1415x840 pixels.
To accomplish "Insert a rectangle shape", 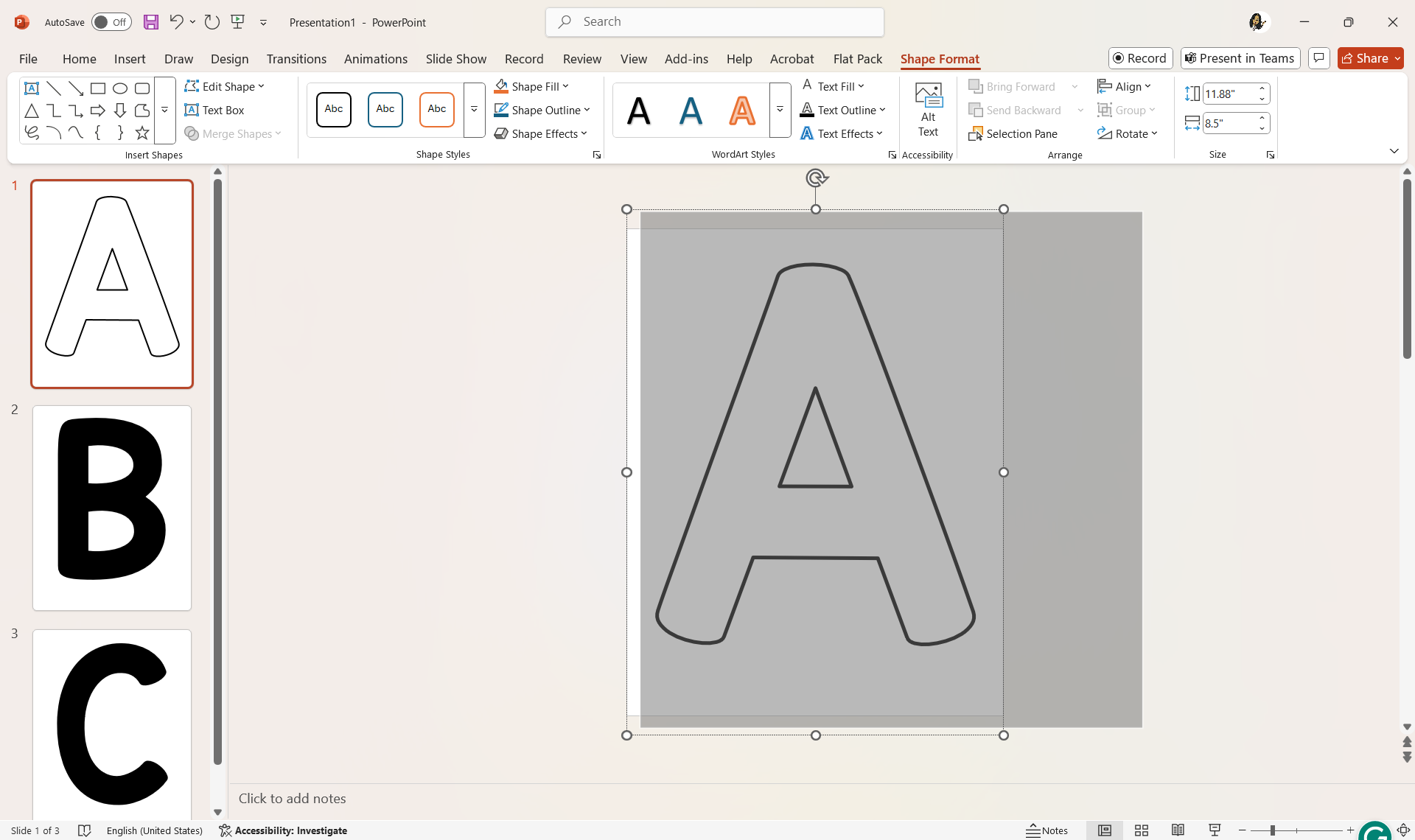I will [98, 88].
